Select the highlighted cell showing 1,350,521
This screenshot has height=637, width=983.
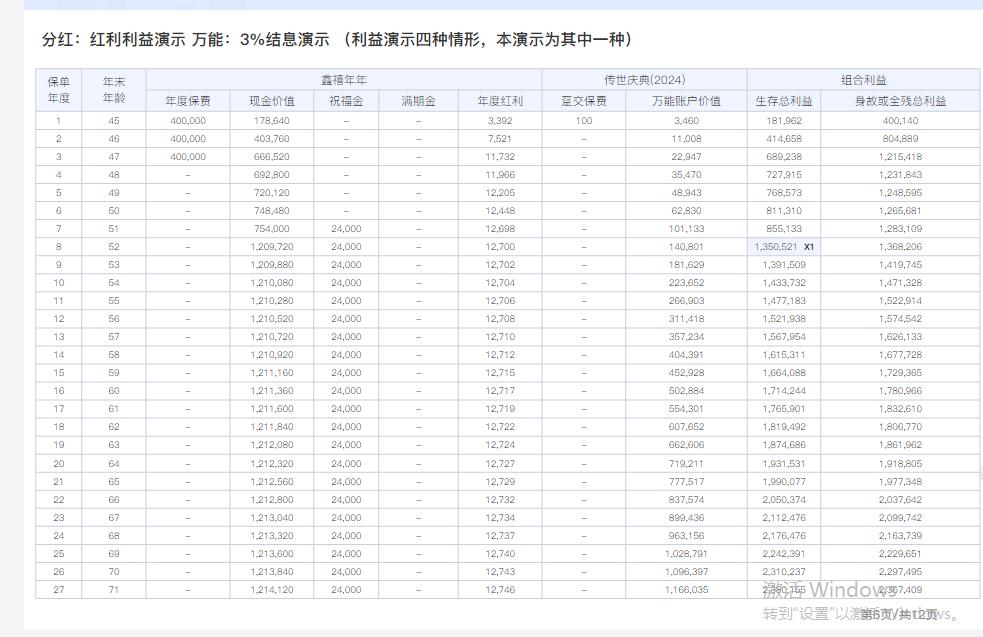[775, 246]
